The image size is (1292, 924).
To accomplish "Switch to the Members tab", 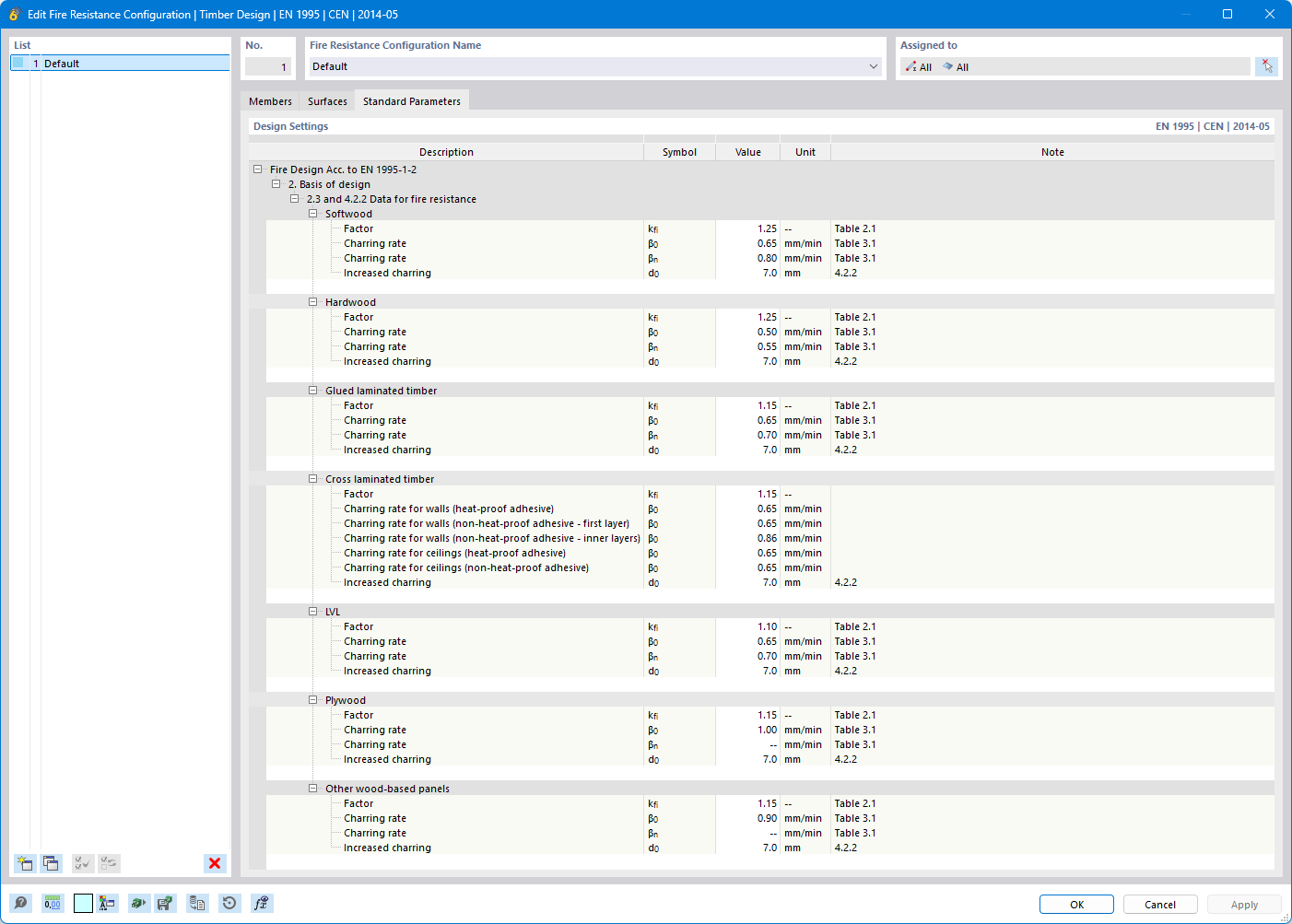I will click(270, 101).
